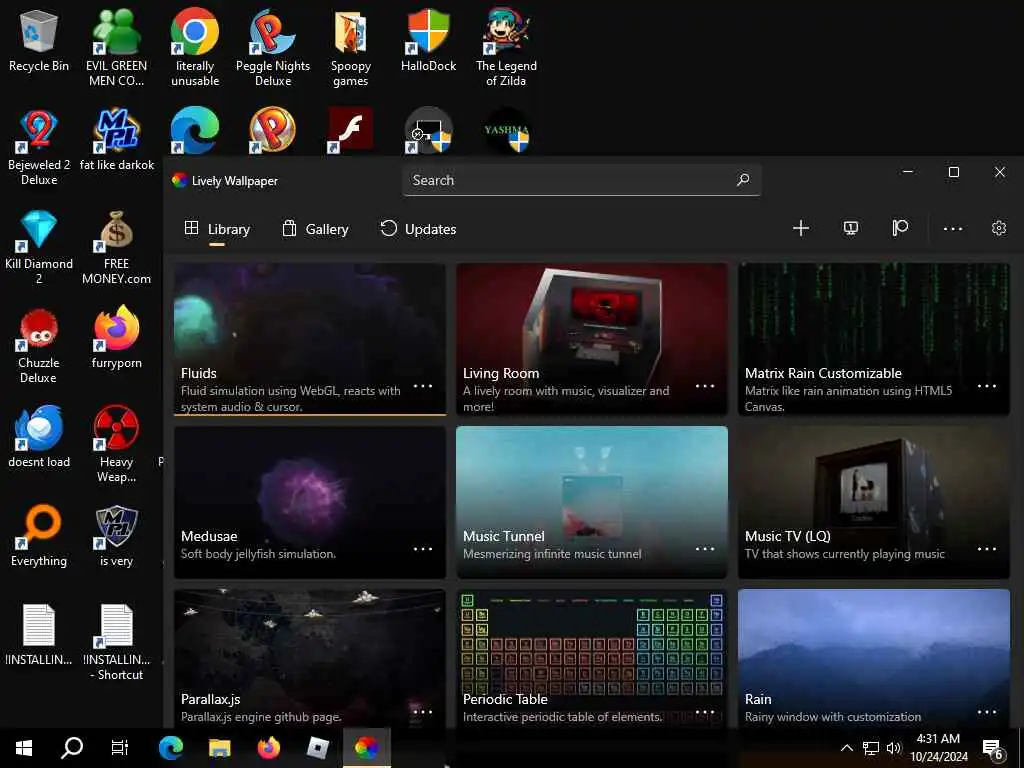This screenshot has width=1024, height=768.
Task: Open options menu for Music Tunnel
Action: point(705,549)
